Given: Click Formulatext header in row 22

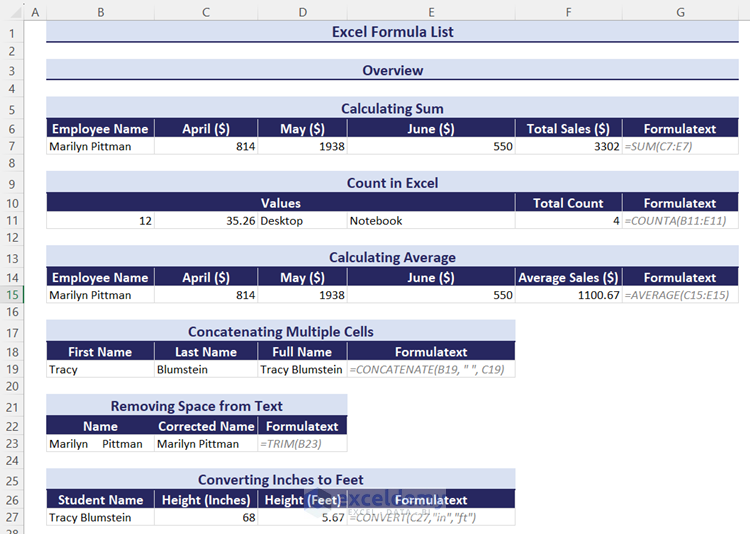Looking at the screenshot, I should 302,426.
